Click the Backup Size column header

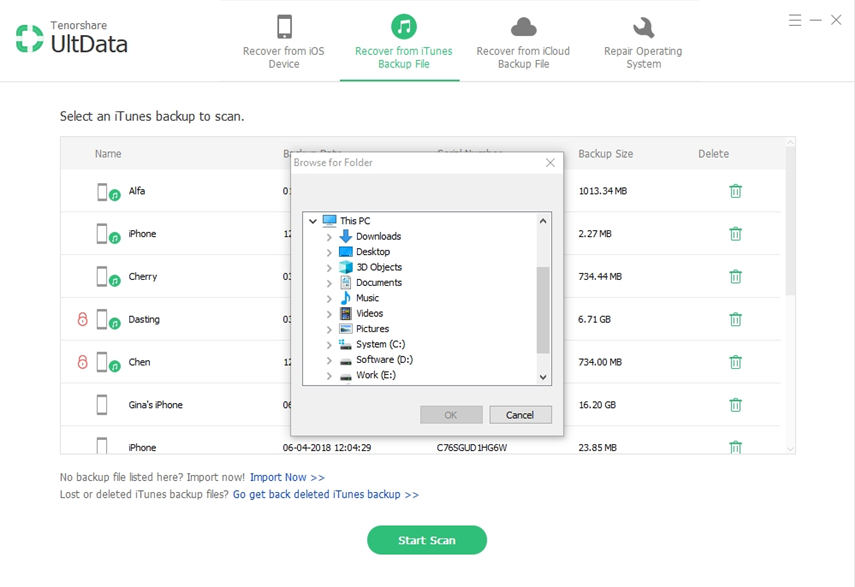point(606,154)
